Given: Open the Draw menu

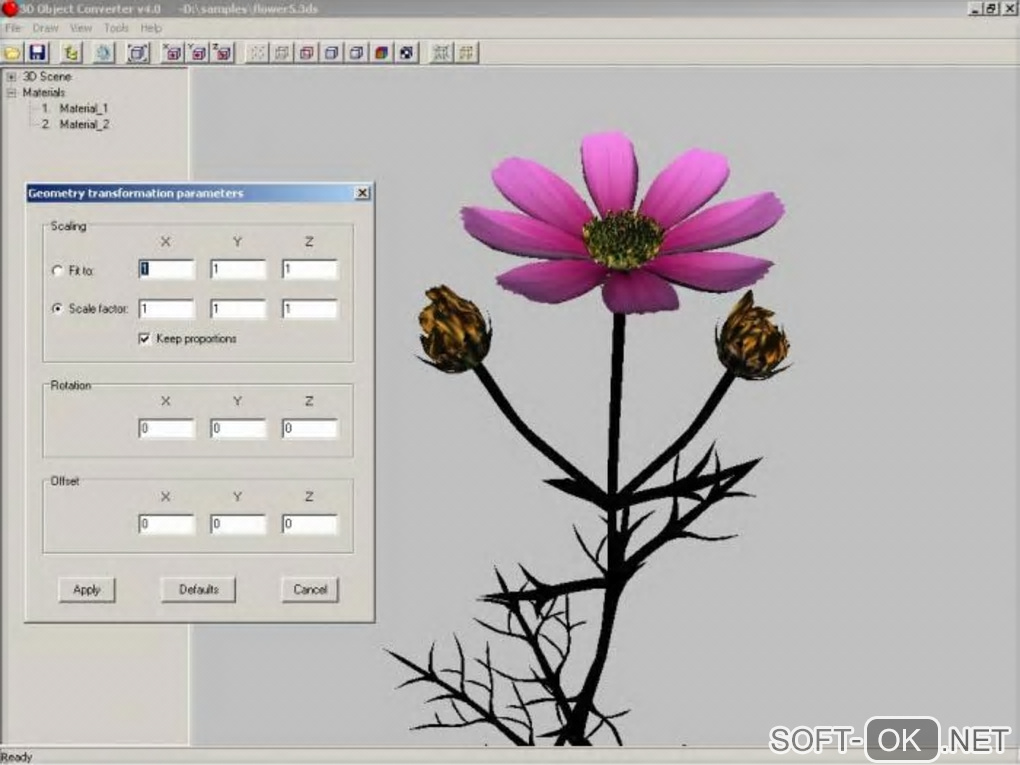Looking at the screenshot, I should [x=46, y=28].
